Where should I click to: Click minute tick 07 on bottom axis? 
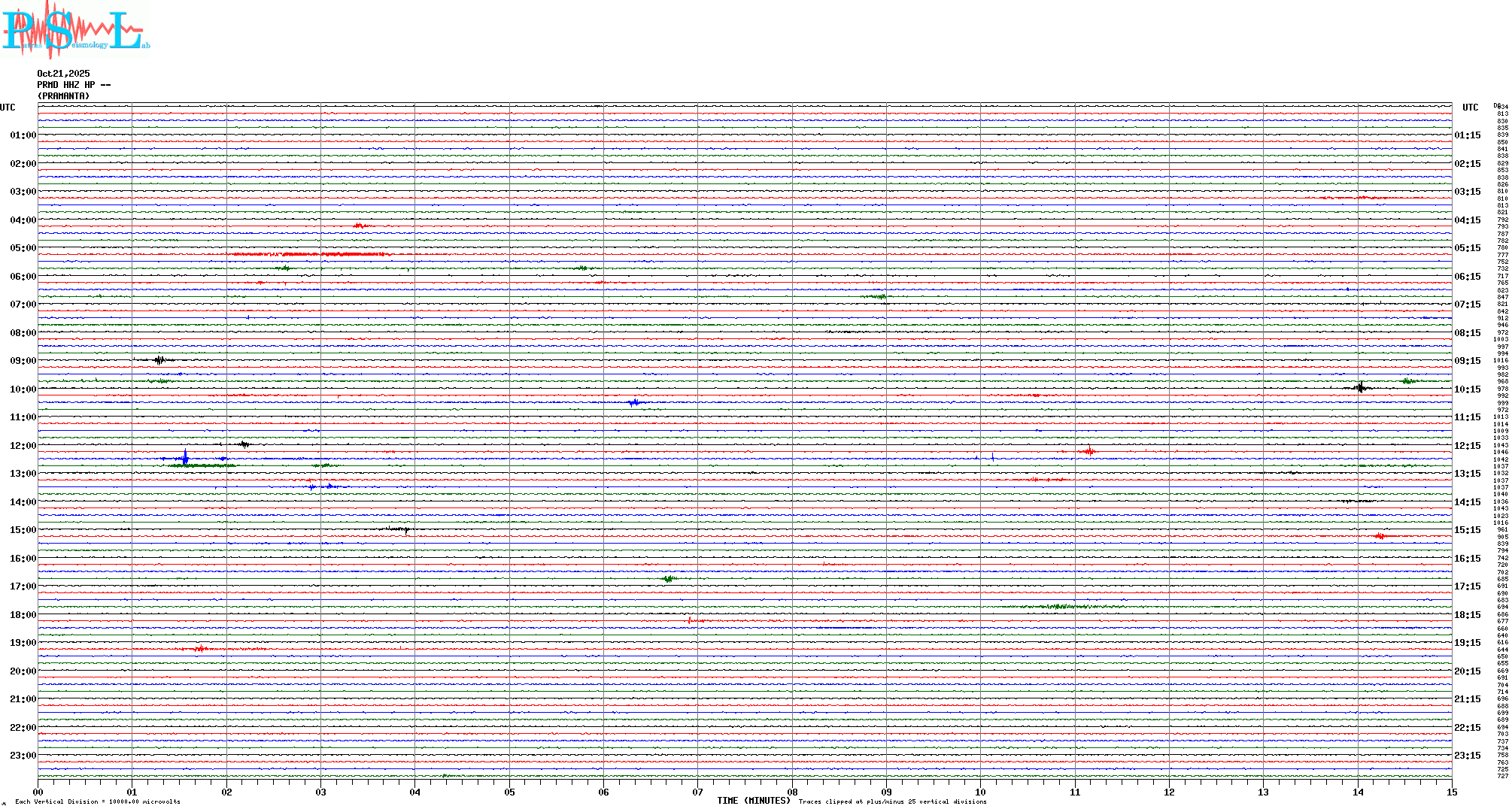[697, 792]
